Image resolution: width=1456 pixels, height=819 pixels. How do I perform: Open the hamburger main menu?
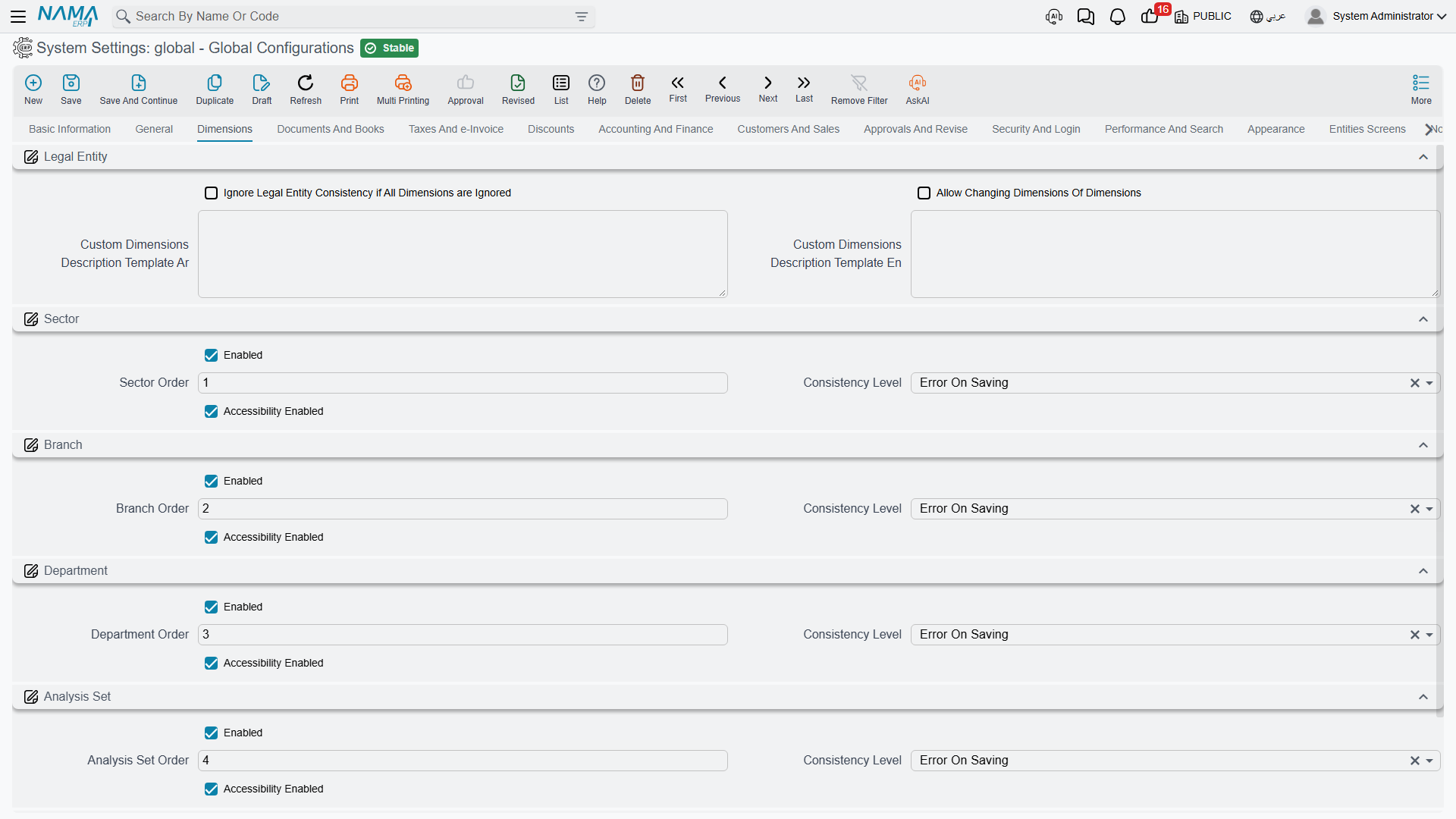pos(18,16)
